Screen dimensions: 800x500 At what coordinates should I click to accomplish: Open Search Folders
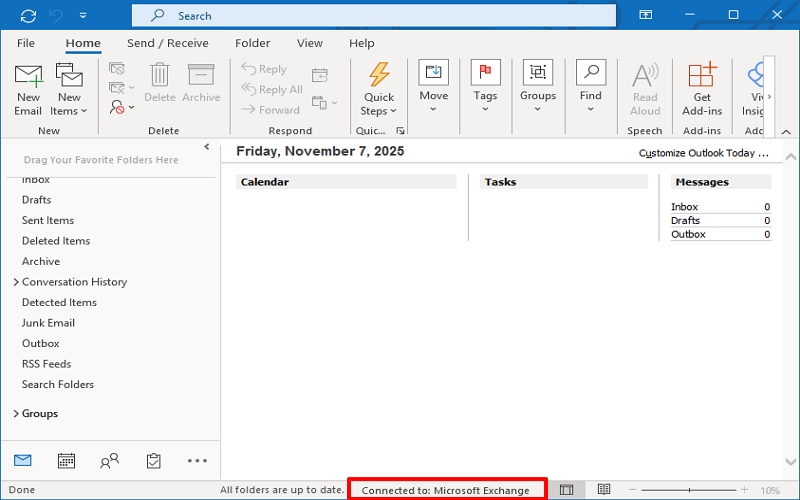58,384
